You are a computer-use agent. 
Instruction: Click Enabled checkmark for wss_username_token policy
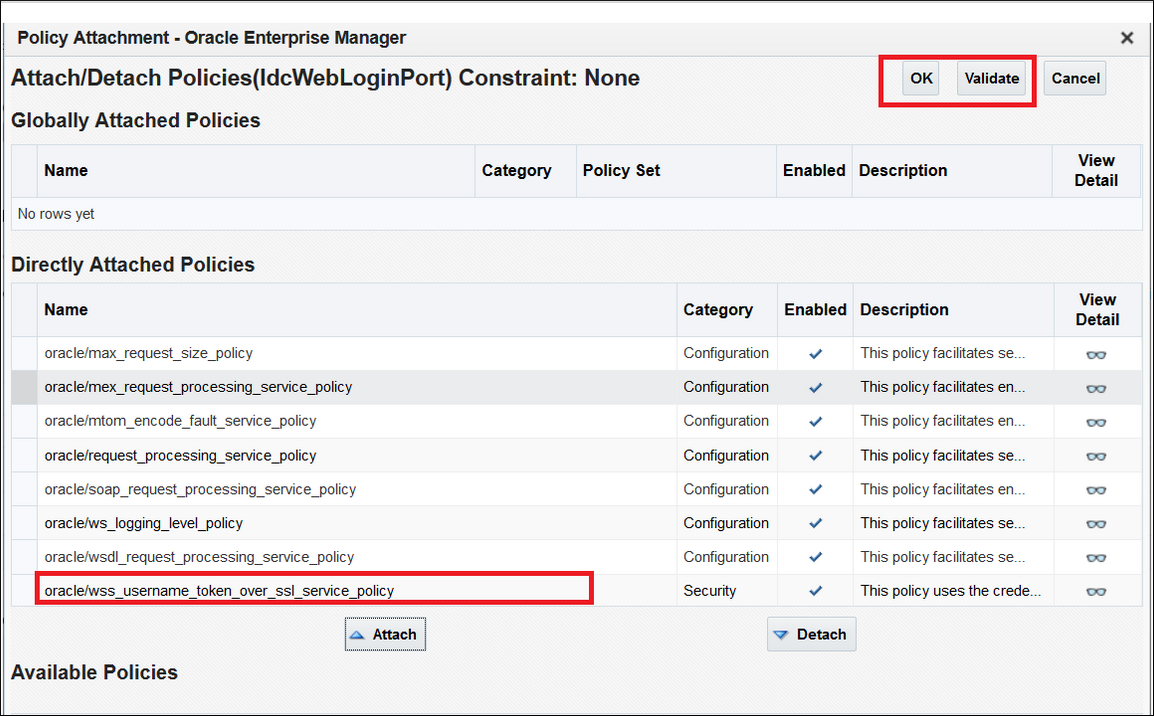(815, 591)
